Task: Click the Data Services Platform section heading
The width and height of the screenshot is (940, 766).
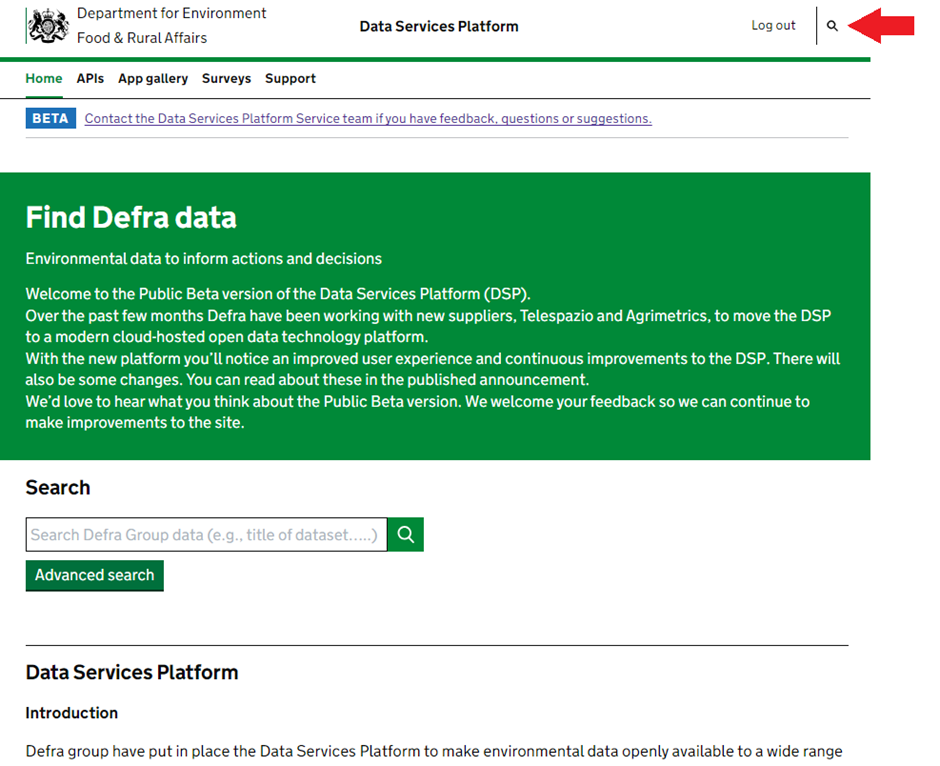Action: 132,673
